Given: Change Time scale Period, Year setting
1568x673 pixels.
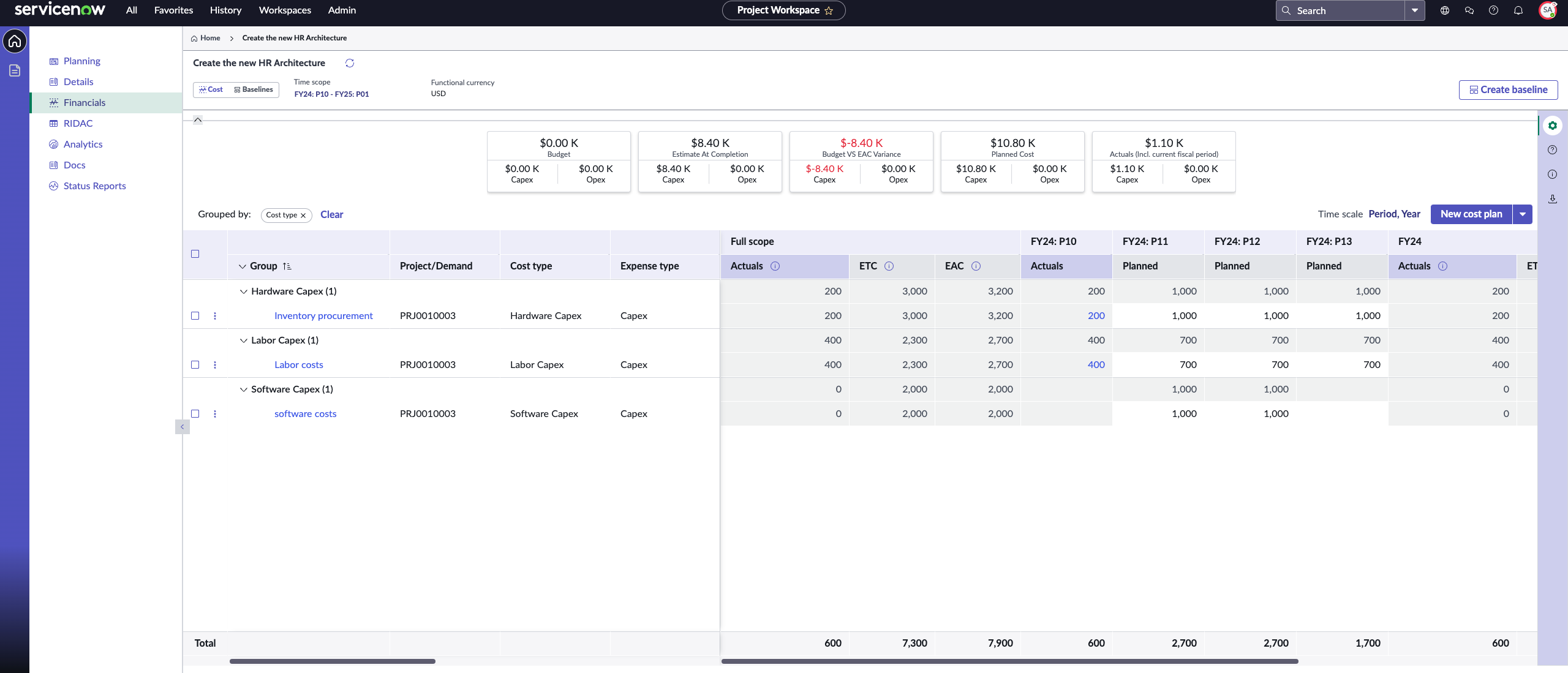Looking at the screenshot, I should point(1395,214).
